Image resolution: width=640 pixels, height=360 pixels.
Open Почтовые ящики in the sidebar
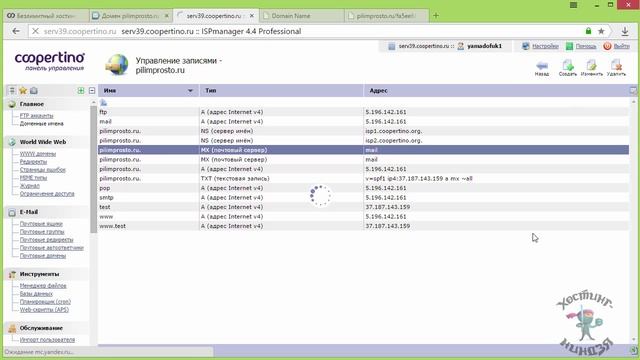41,224
